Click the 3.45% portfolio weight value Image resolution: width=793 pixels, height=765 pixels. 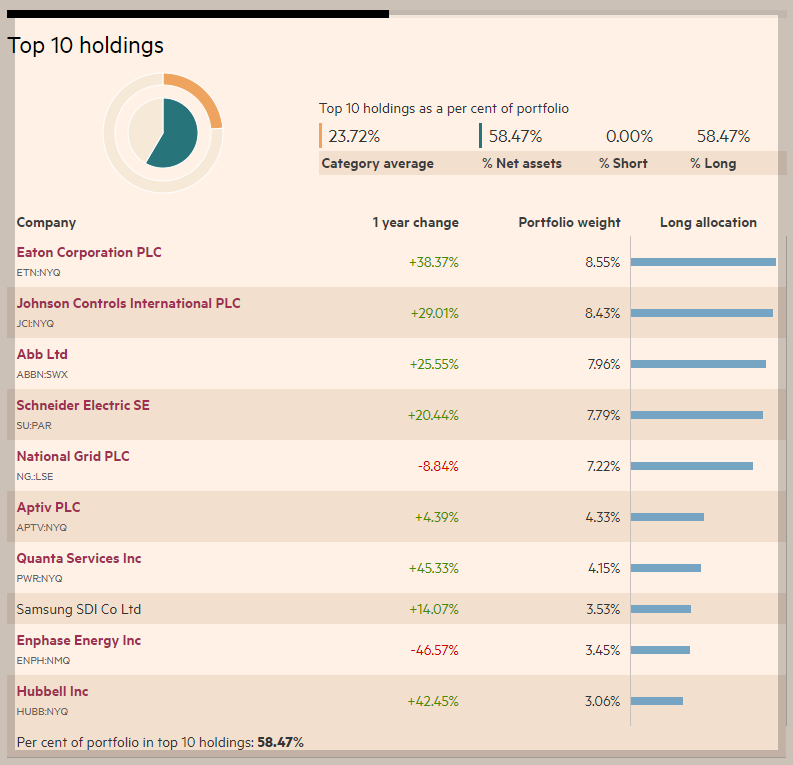point(603,650)
